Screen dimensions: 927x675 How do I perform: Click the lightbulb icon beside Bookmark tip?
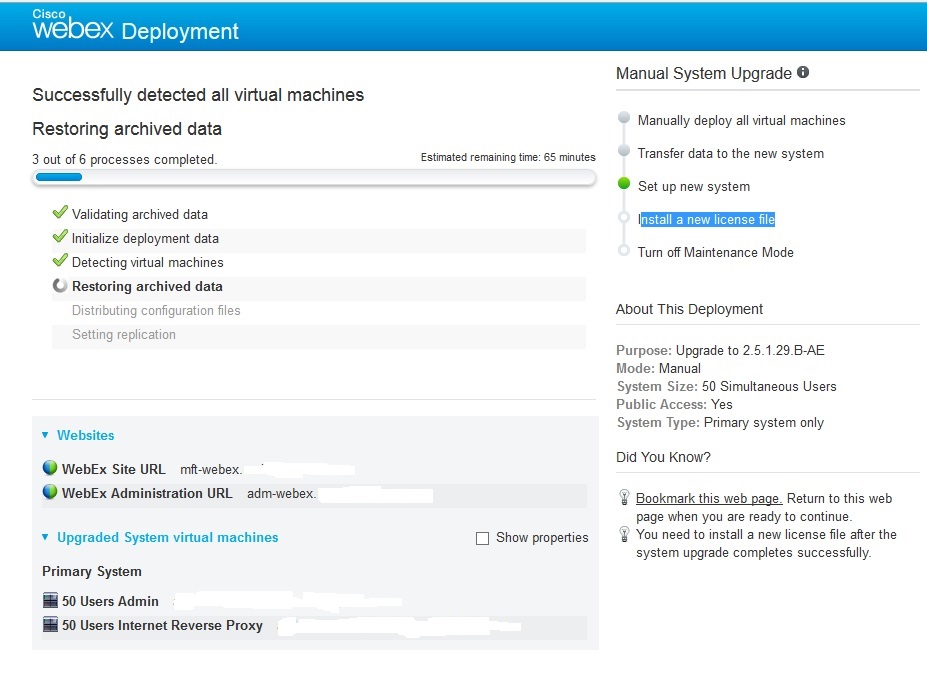click(x=624, y=497)
